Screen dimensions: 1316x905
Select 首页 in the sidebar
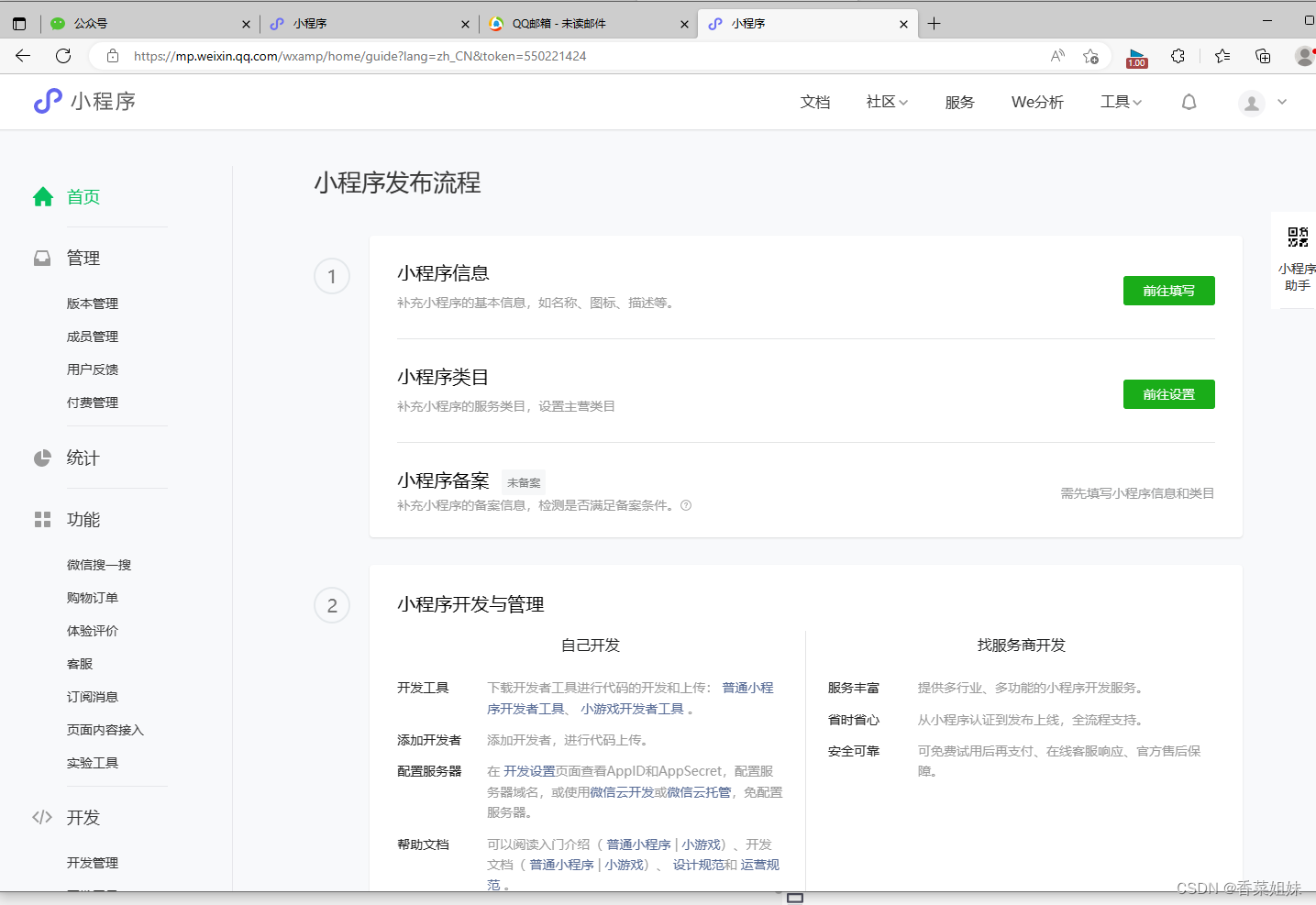click(x=83, y=197)
